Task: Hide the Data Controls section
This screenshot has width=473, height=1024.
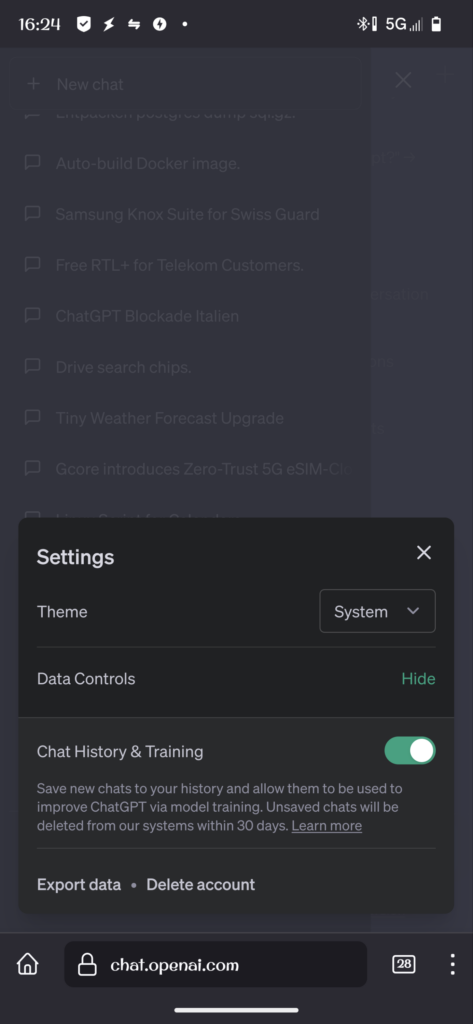Action: click(x=418, y=679)
